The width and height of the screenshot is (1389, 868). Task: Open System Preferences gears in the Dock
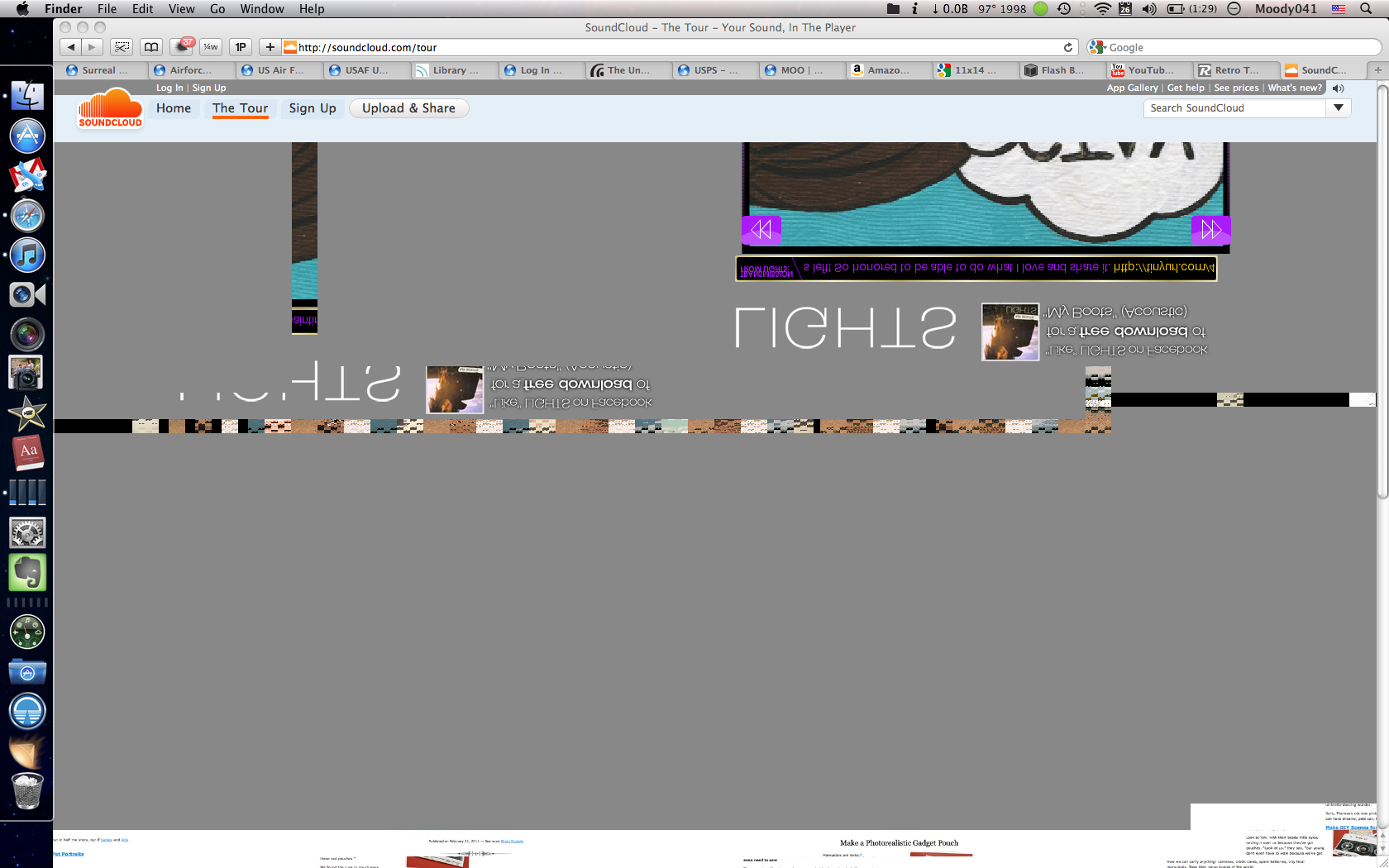click(x=27, y=533)
